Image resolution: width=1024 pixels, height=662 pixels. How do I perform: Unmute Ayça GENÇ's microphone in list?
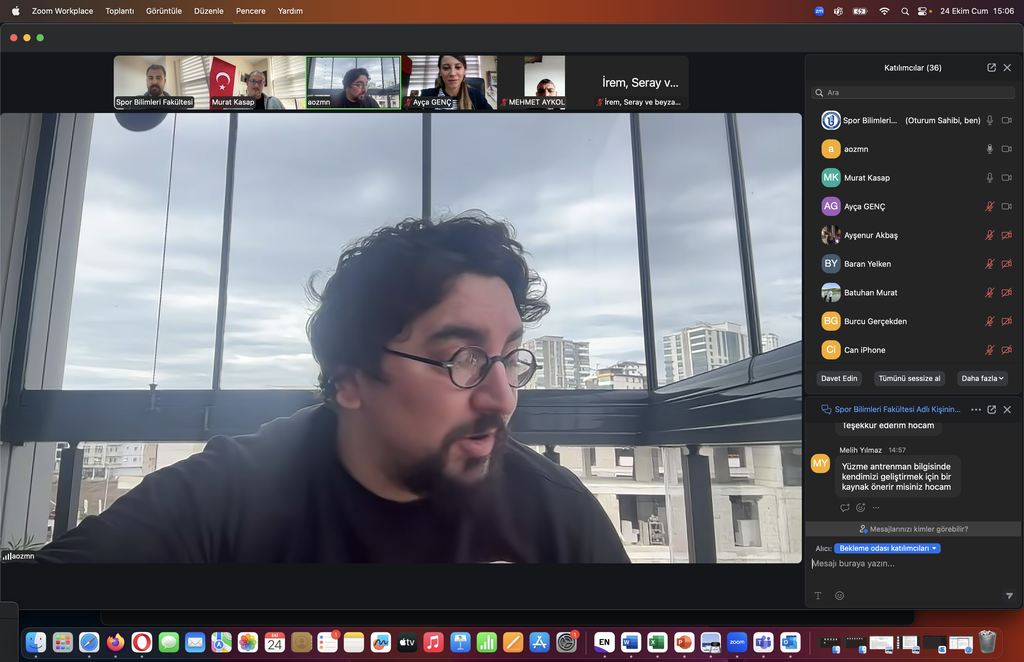990,207
